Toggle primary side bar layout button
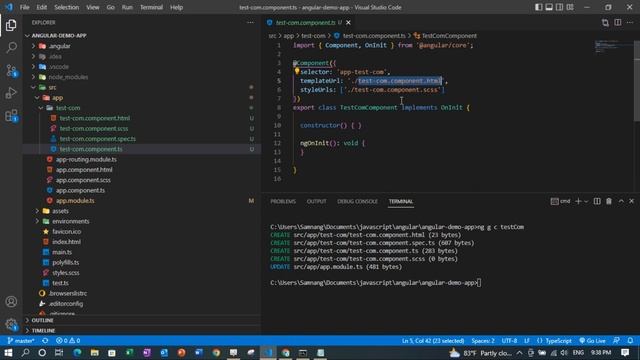This screenshot has height=360, width=640. coord(539,7)
